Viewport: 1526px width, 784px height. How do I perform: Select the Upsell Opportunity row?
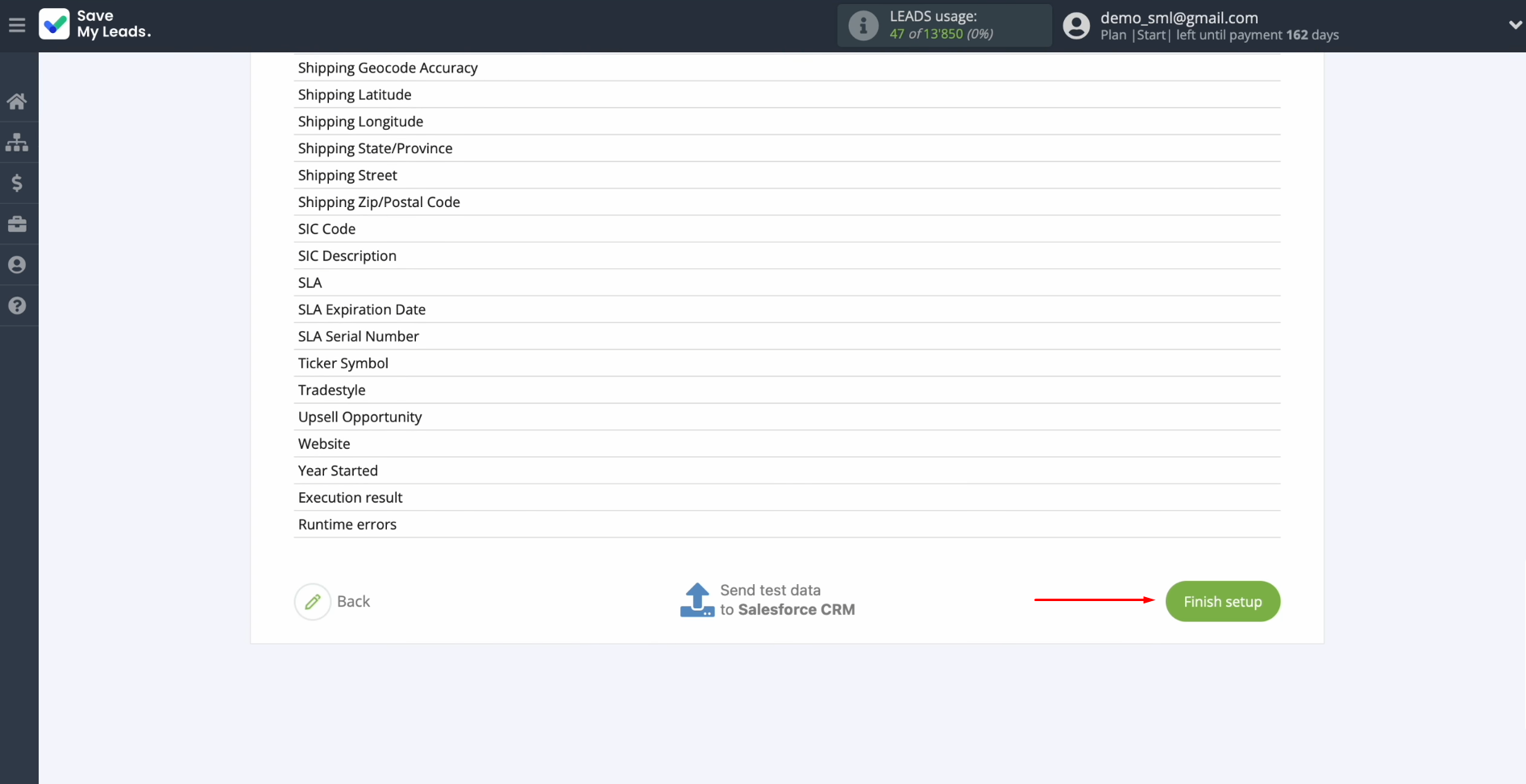[x=787, y=417]
